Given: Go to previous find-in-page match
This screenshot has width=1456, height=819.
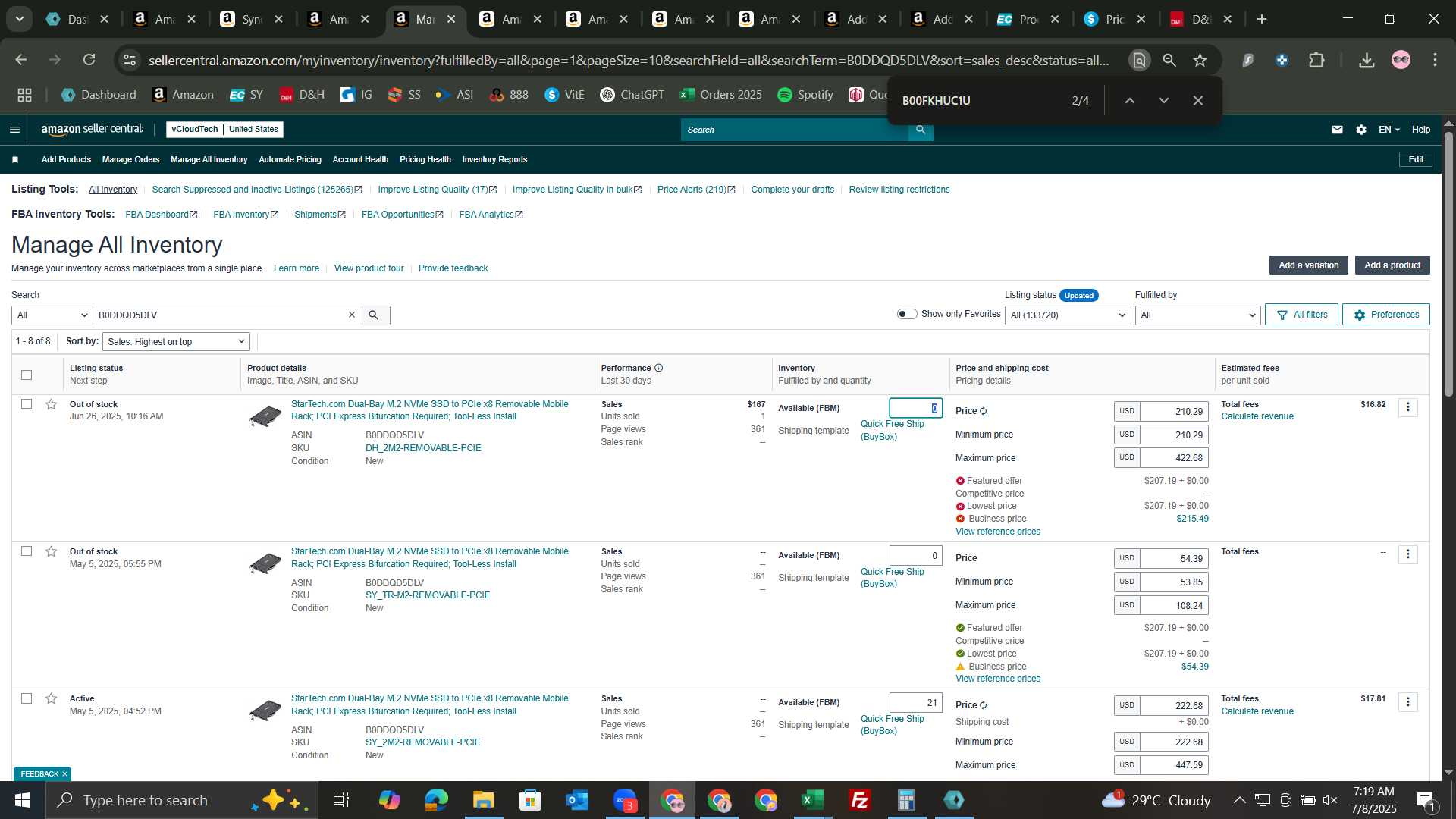Looking at the screenshot, I should click(1129, 100).
